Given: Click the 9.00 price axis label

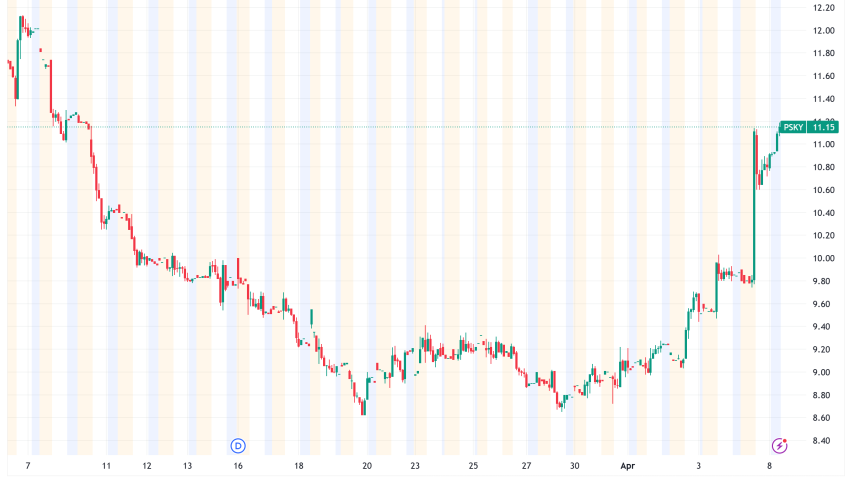Looking at the screenshot, I should (x=823, y=372).
